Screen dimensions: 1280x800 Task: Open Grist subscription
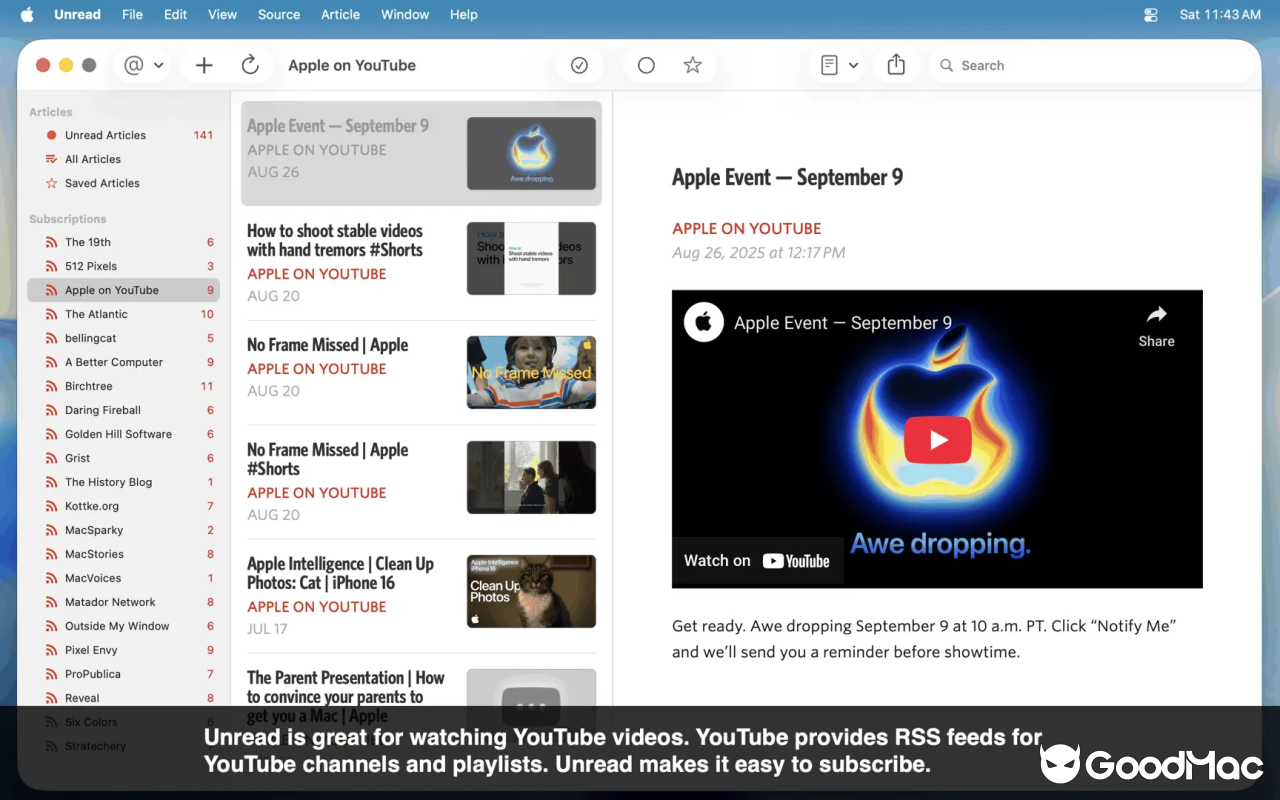123,458
